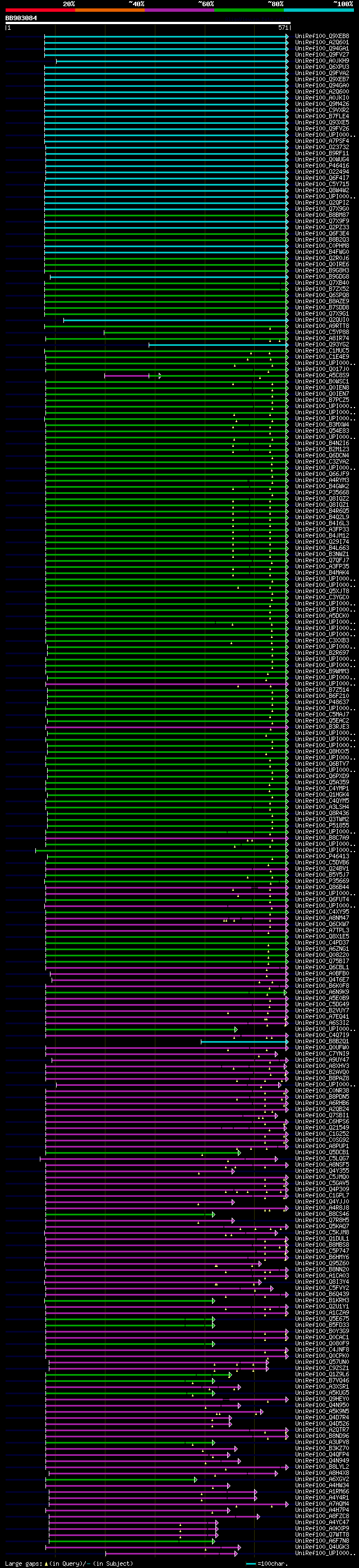Click the UniRef100_A1CZA9 label

click(x=323, y=1313)
